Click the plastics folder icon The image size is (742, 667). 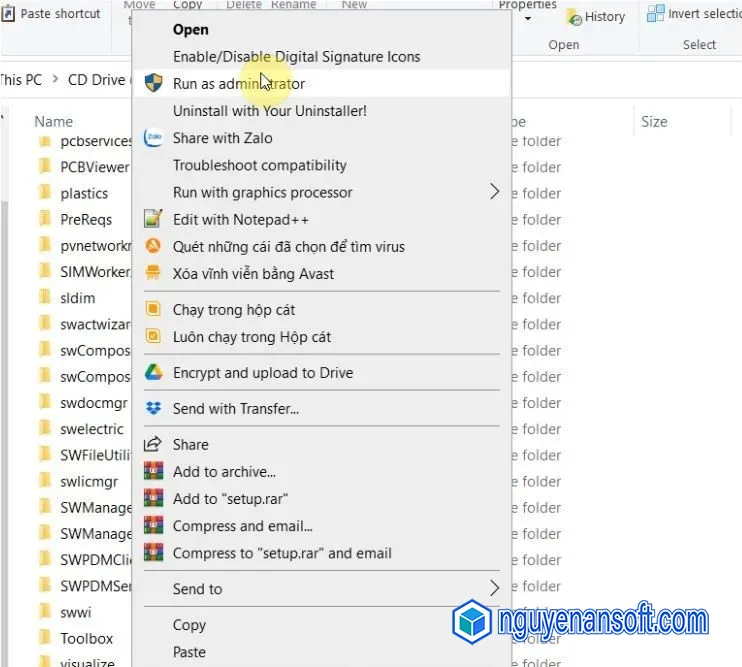point(44,193)
